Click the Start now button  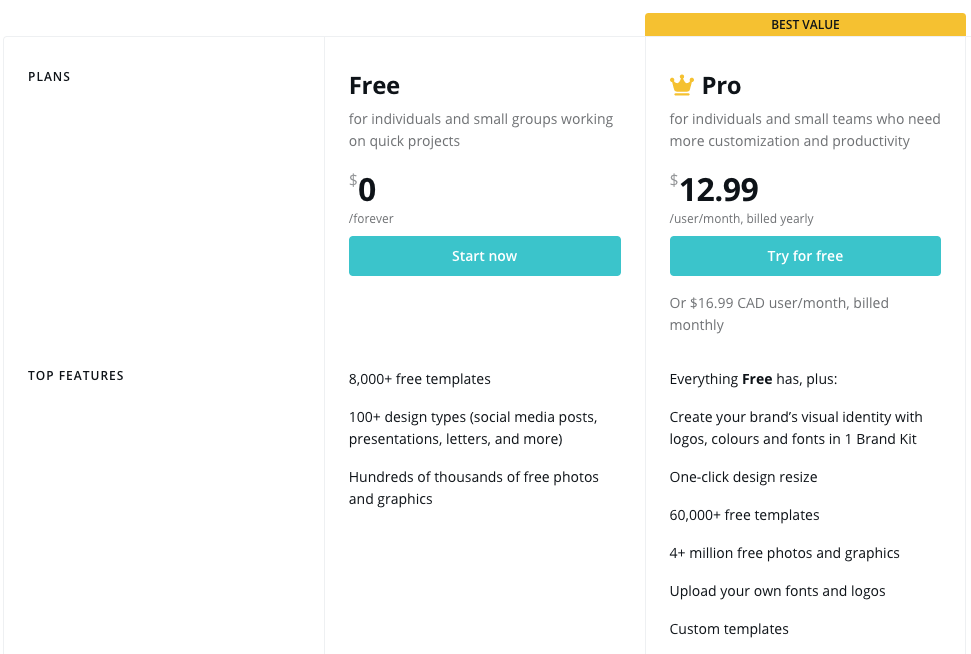(484, 256)
